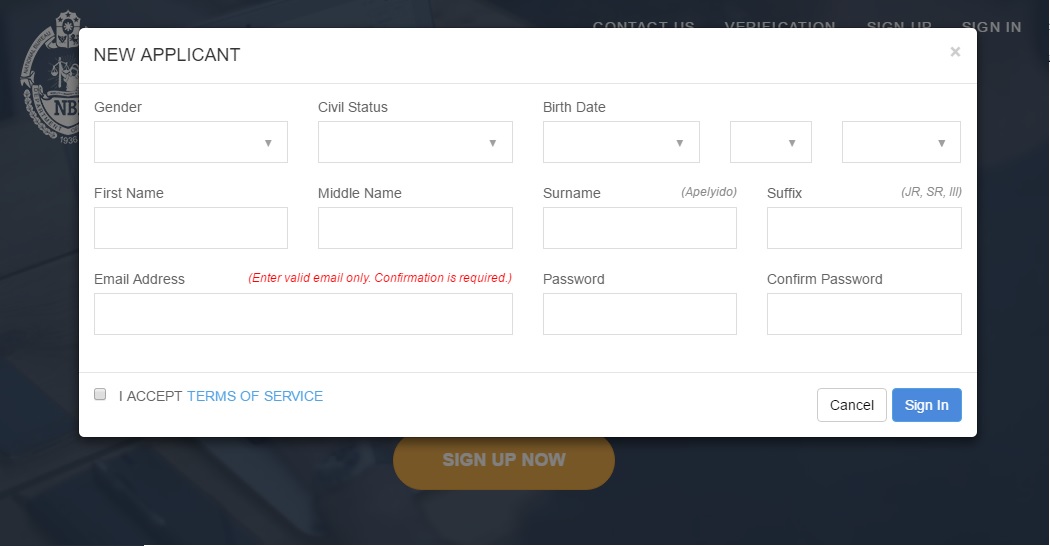
Task: Click the Sign Up Now button
Action: 504,460
